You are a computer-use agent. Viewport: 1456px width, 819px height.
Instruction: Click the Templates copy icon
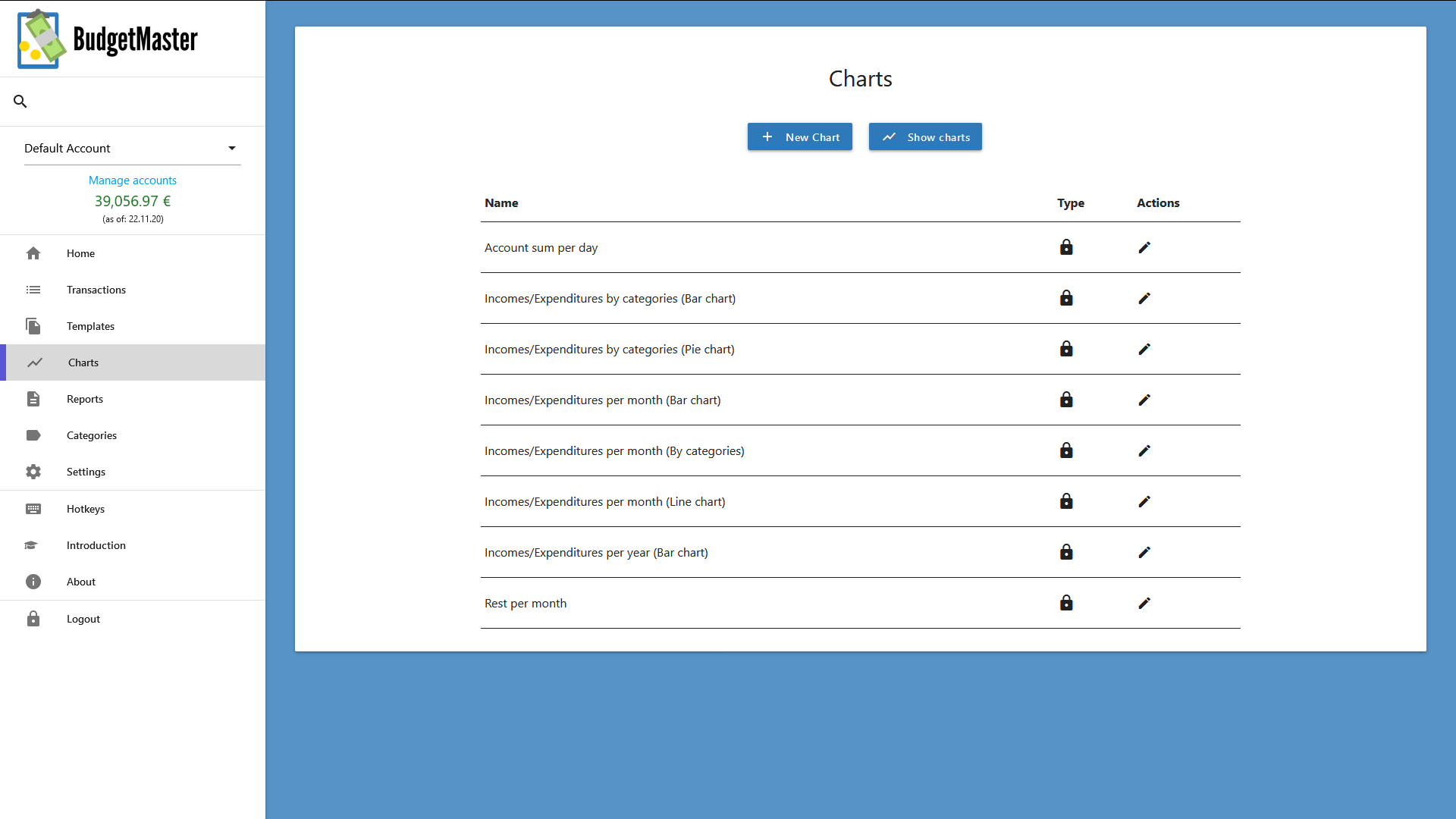33,326
